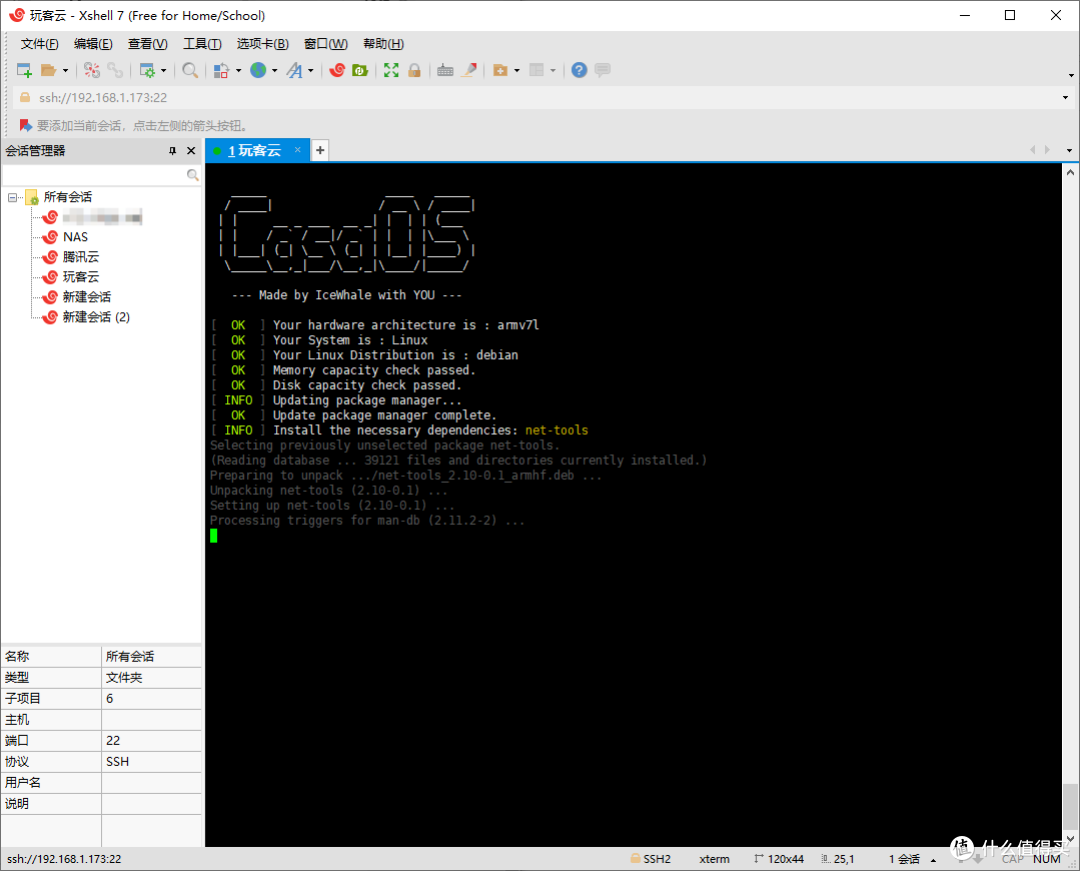The height and width of the screenshot is (871, 1080).
Task: Open a new tab with the plus button
Action: point(319,150)
